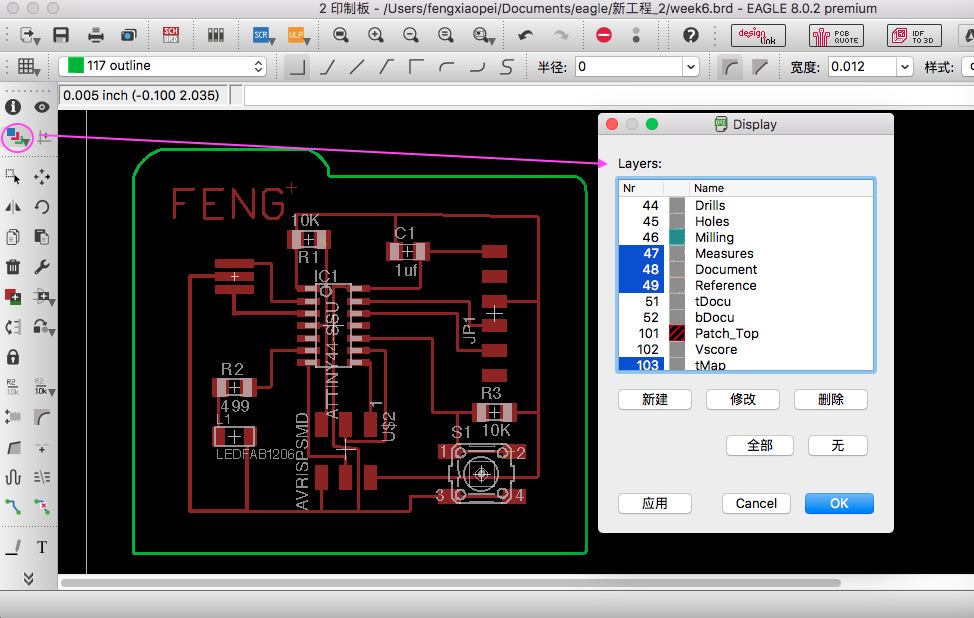Select the Rotate tool
The image size is (974, 618).
coord(42,207)
